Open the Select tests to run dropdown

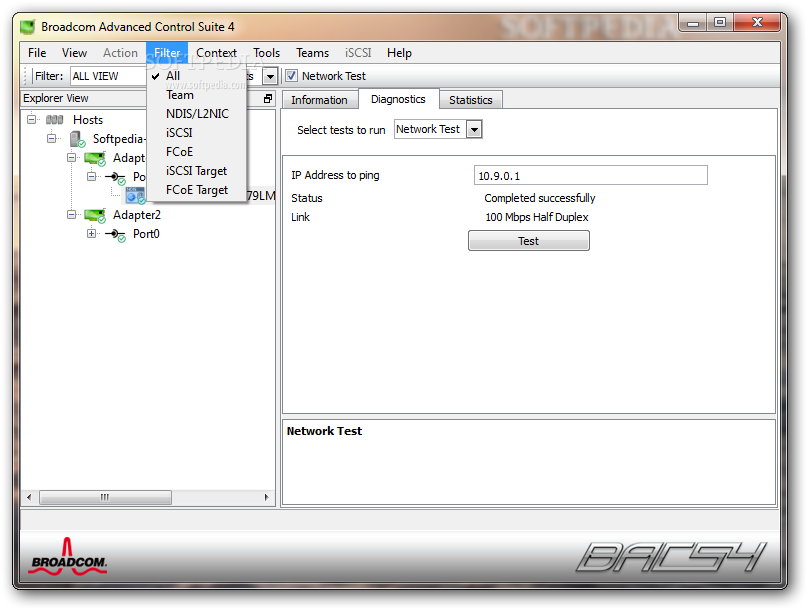click(474, 129)
